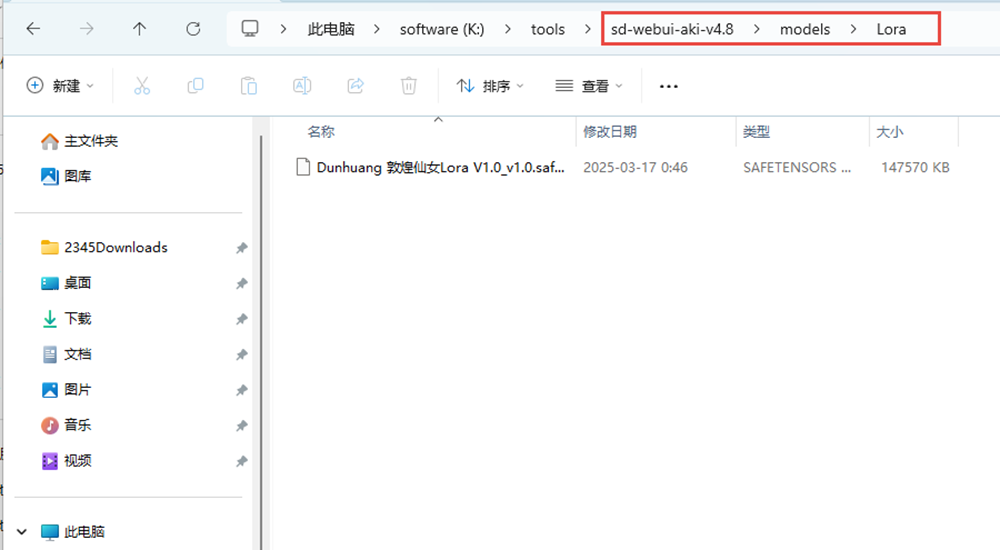Click the pin icon beside 桌面
The height and width of the screenshot is (550, 1000).
pyautogui.click(x=242, y=283)
